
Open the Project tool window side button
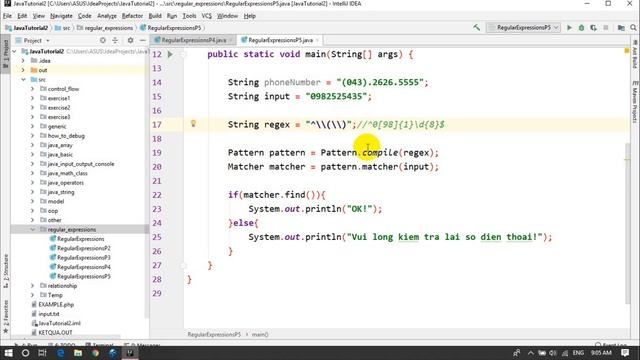(x=5, y=54)
